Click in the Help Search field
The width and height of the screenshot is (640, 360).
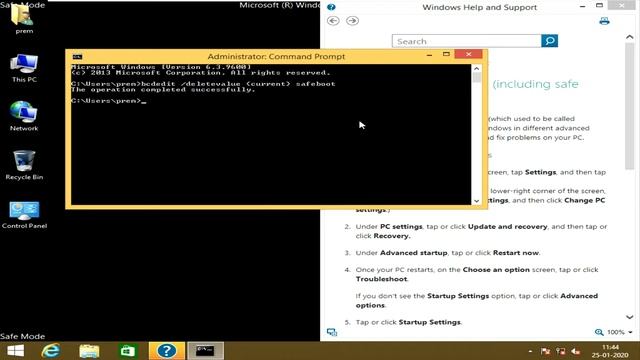(467, 41)
